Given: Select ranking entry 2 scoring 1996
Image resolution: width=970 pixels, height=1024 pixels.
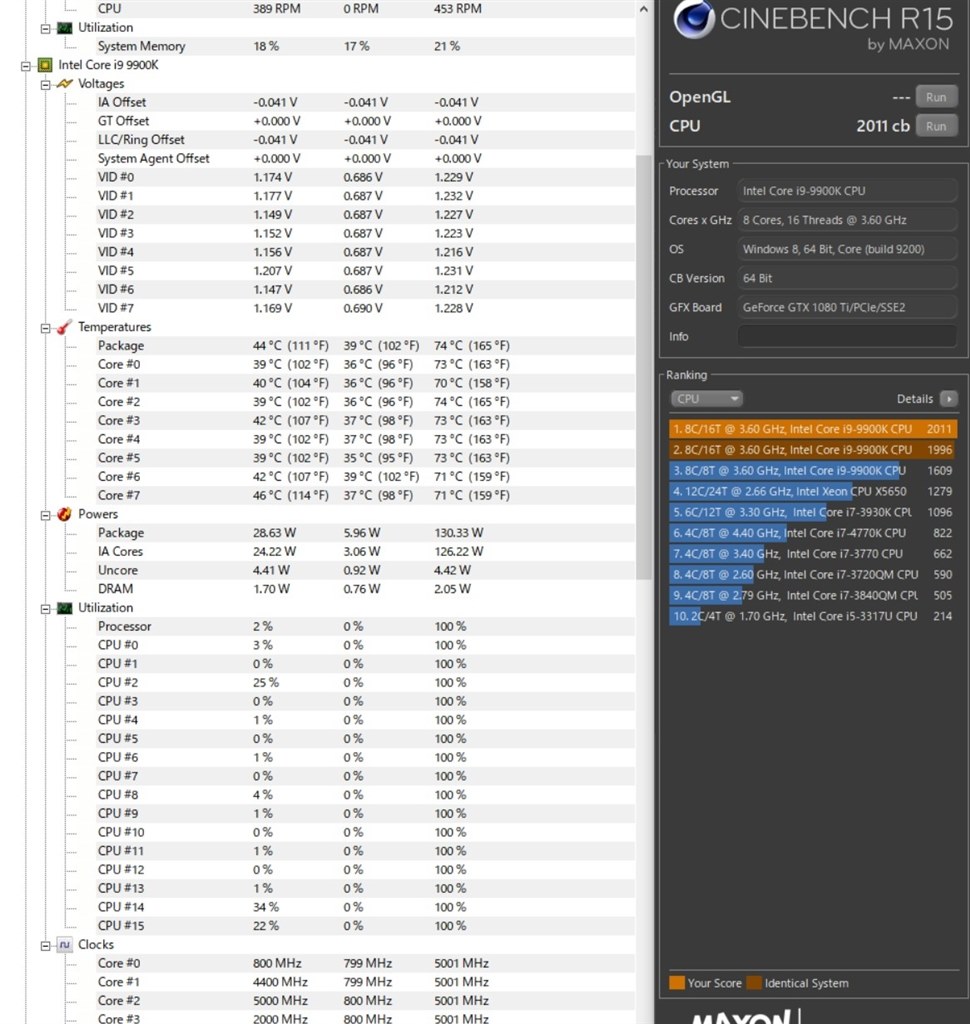Looking at the screenshot, I should point(813,450).
